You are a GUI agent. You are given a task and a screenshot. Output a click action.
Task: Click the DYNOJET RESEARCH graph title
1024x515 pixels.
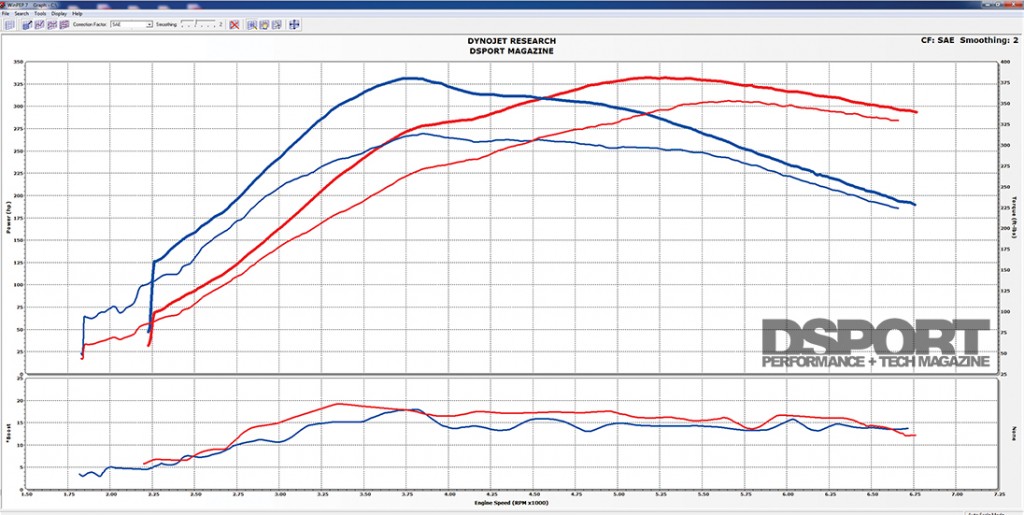pos(512,41)
